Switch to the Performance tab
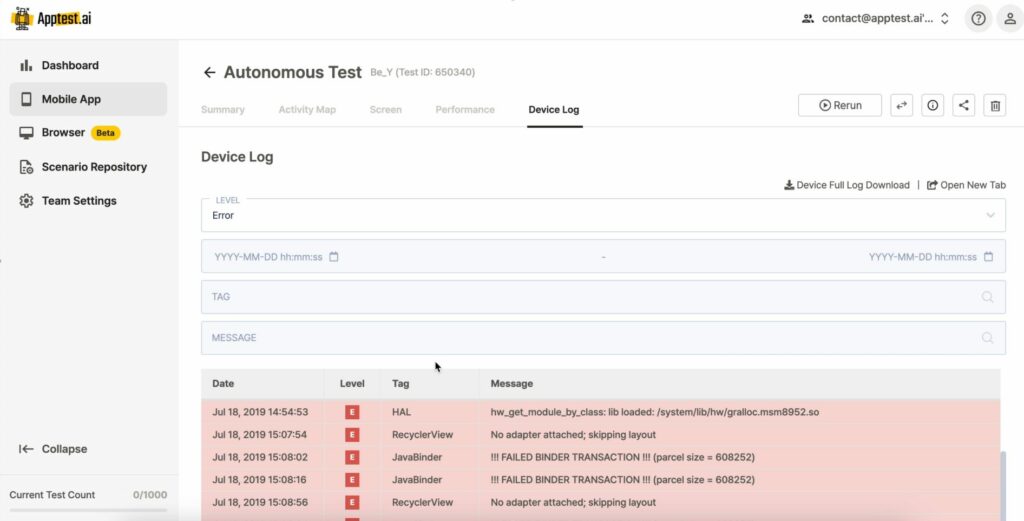1024x521 pixels. tap(465, 110)
